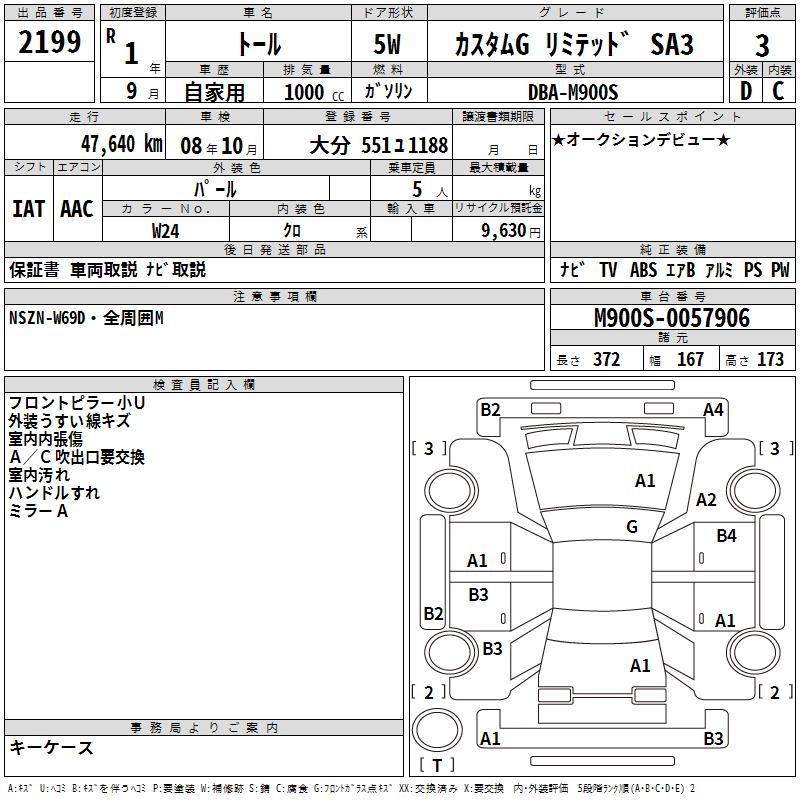This screenshot has width=800, height=800.
Task: Click the エアB equipment label
Action: [x=681, y=270]
